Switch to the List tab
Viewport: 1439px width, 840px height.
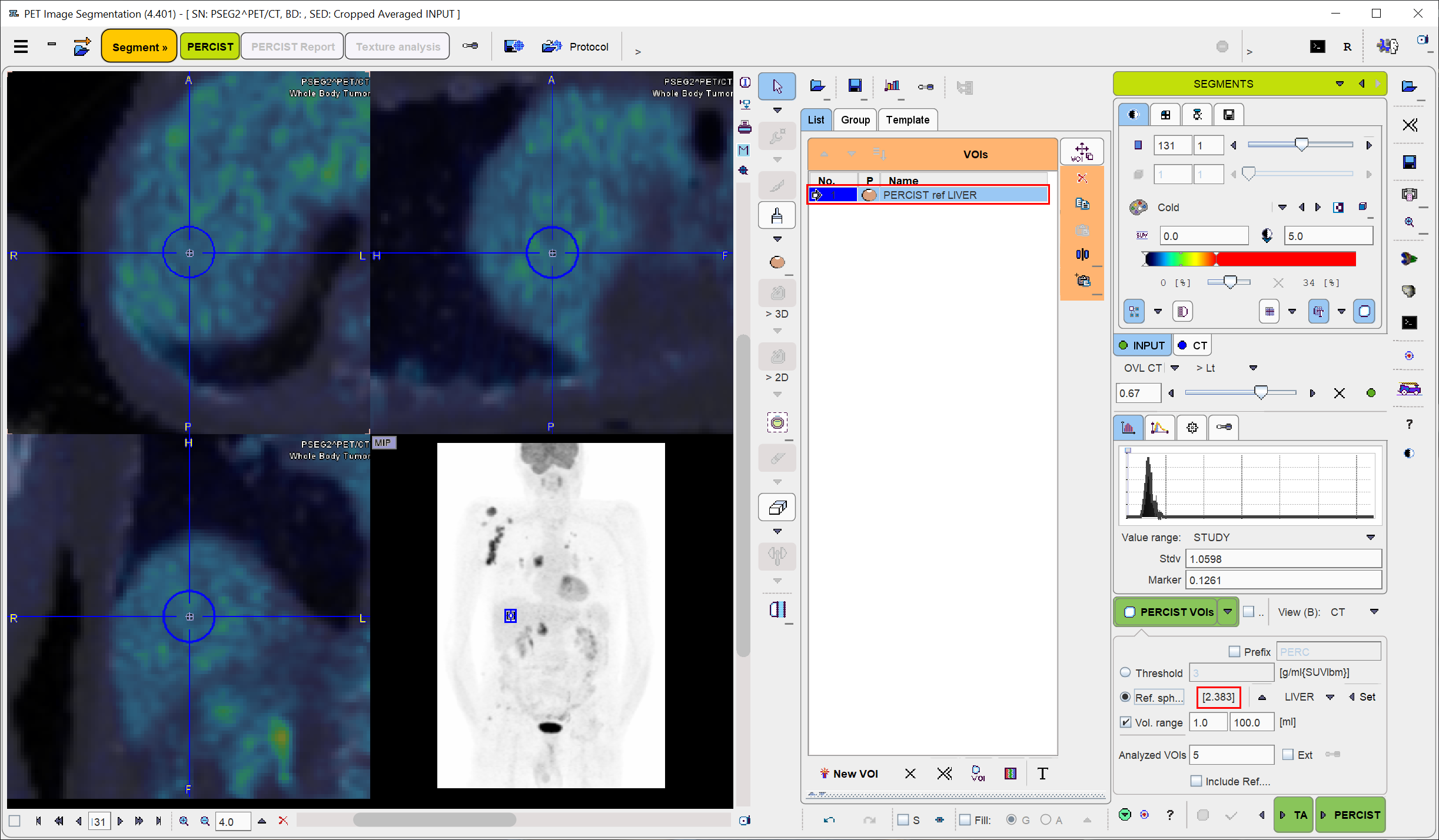(816, 119)
